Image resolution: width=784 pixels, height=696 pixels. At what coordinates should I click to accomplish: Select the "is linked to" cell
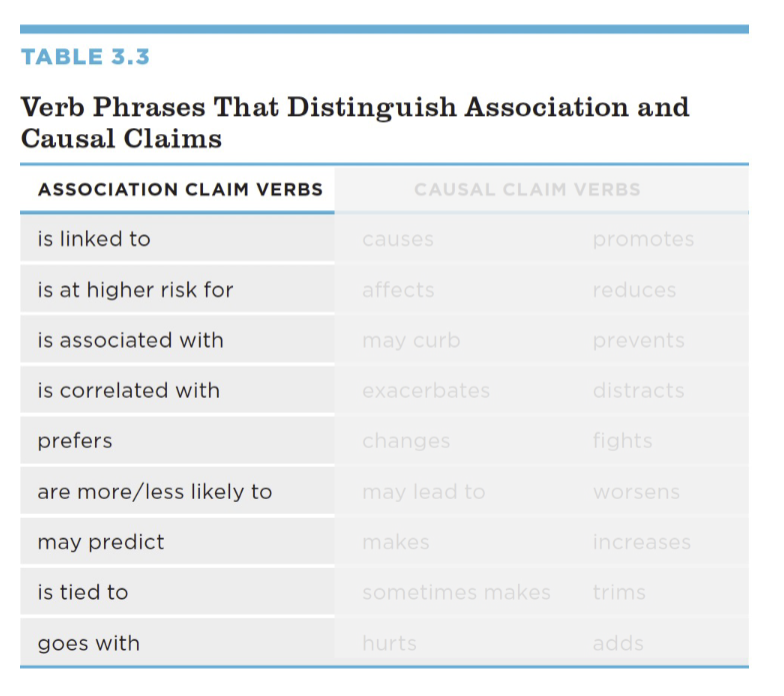pos(94,239)
